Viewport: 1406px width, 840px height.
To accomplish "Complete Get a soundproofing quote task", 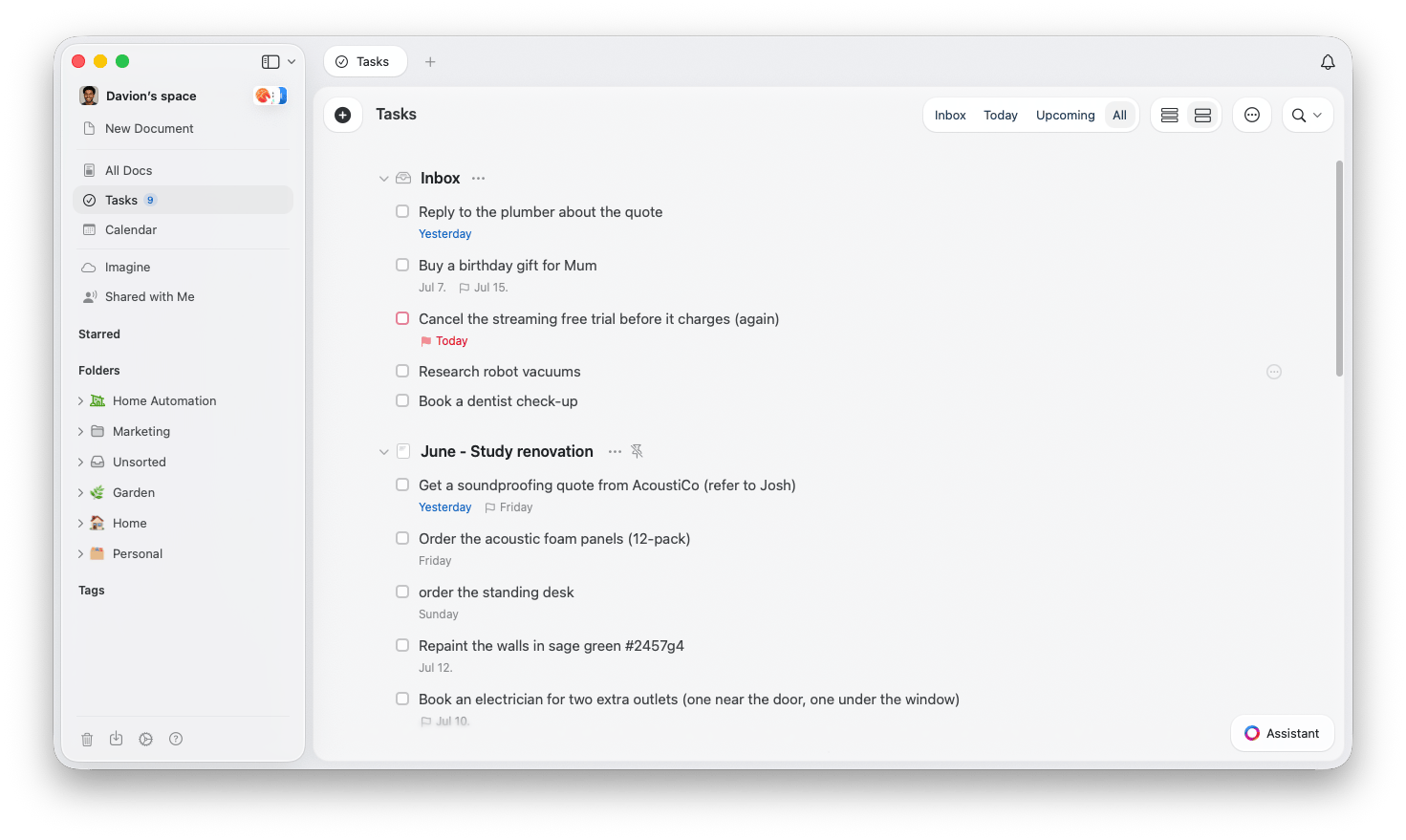I will pyautogui.click(x=402, y=485).
